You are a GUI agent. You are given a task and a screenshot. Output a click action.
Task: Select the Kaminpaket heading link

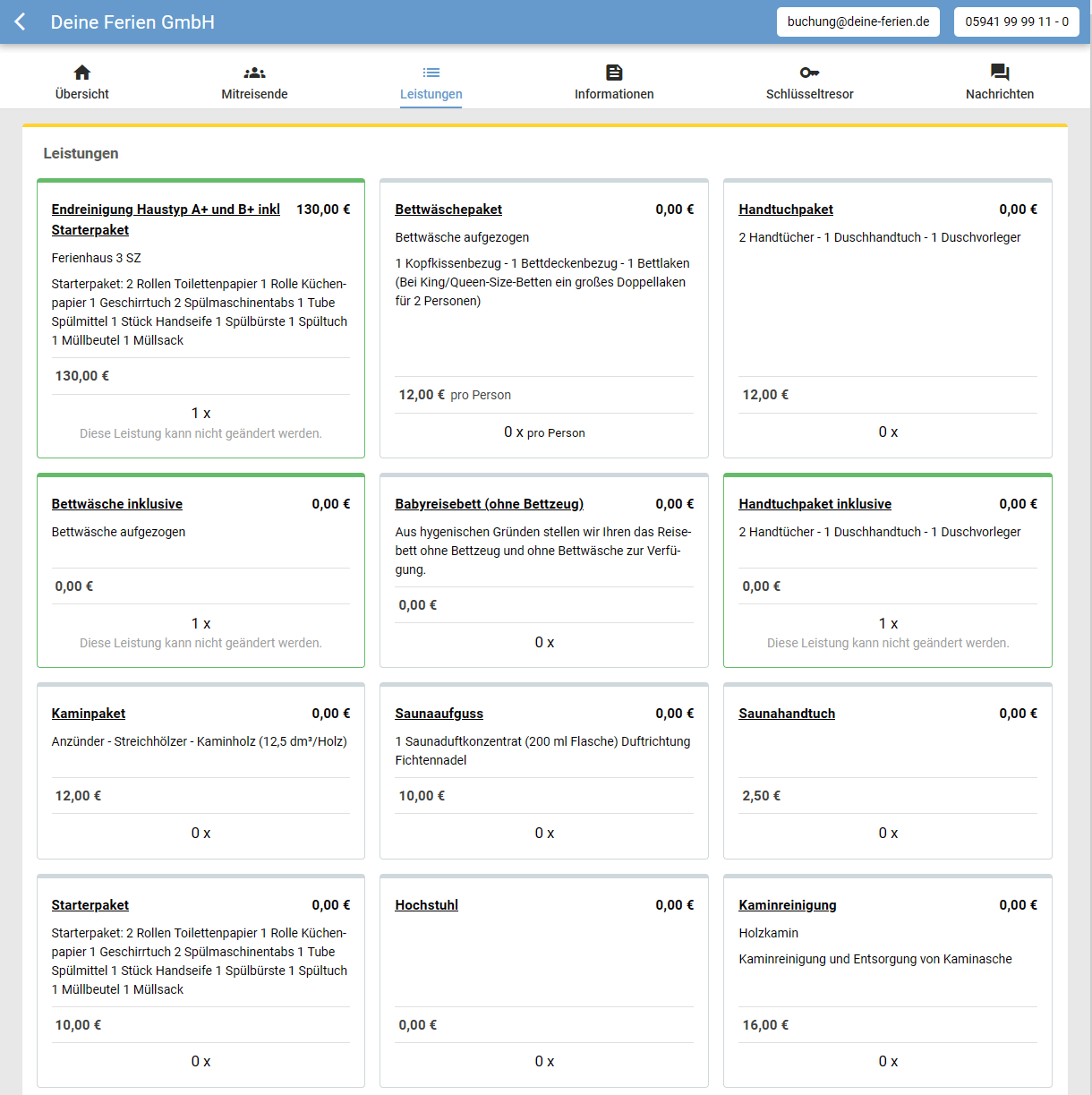(x=89, y=714)
